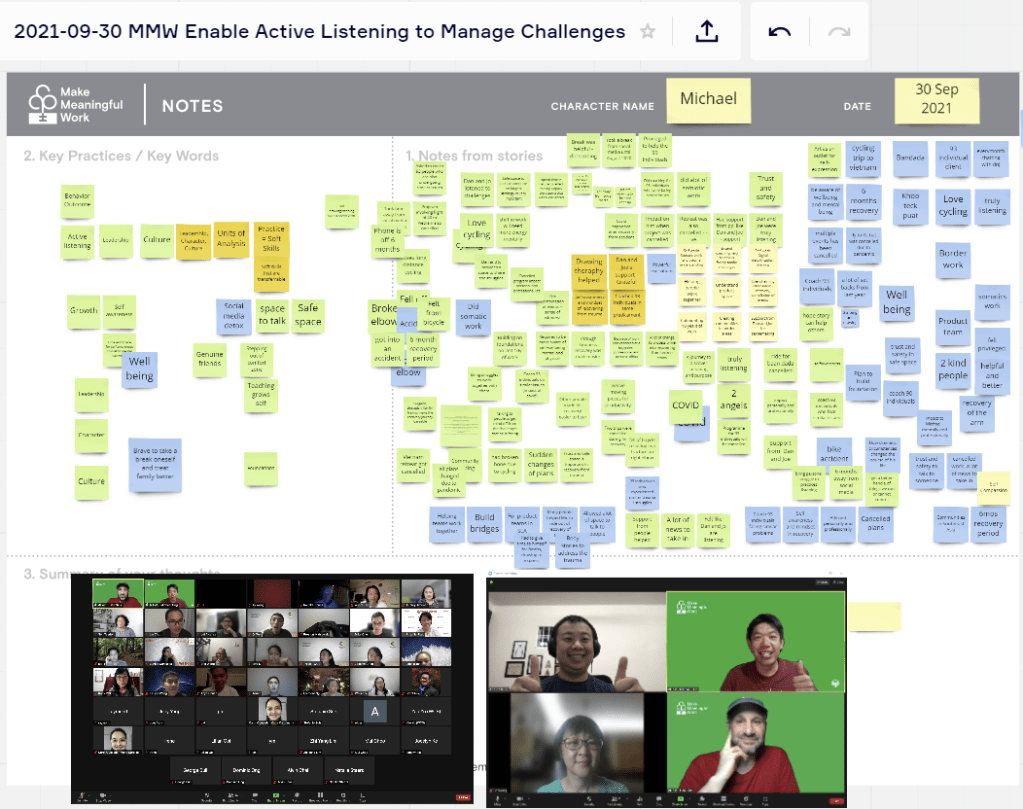Toggle microphone mute in gallery Zoom window
Viewport: 1023px width, 809px height.
86,797
